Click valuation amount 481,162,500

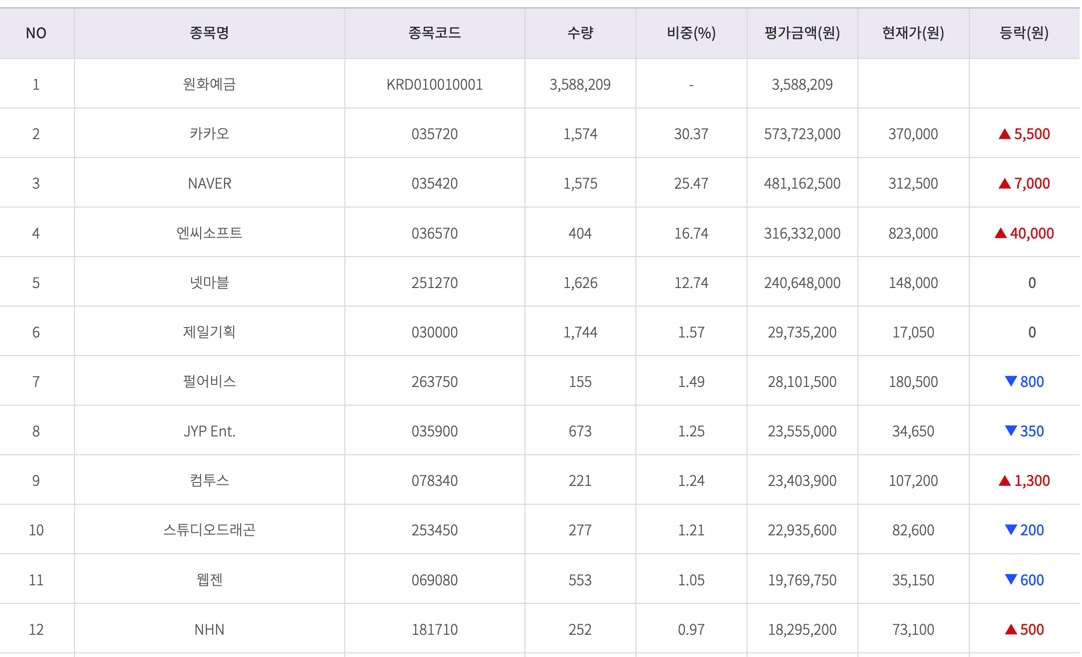[x=802, y=184]
